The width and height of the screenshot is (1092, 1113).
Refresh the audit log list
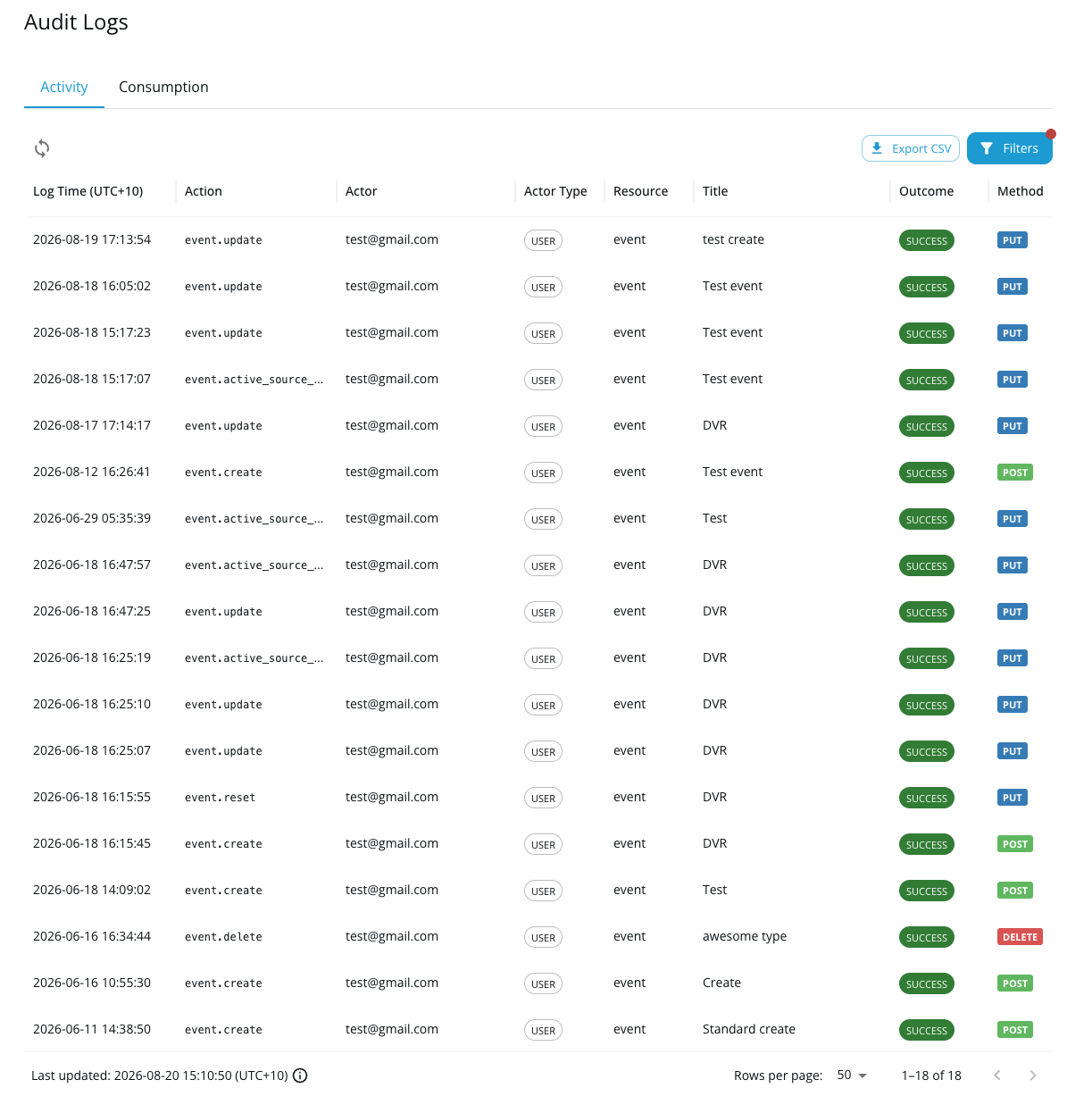(42, 148)
